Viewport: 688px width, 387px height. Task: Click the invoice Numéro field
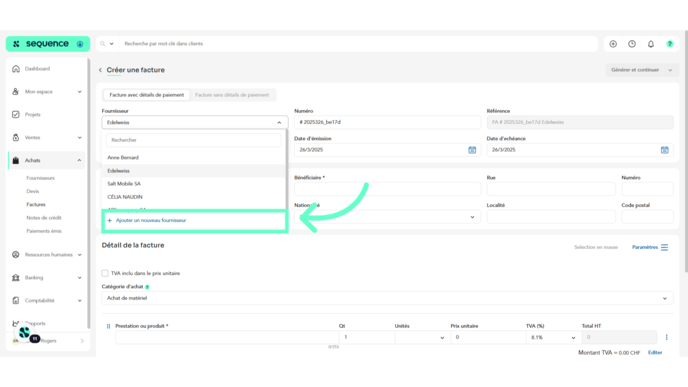coord(387,122)
